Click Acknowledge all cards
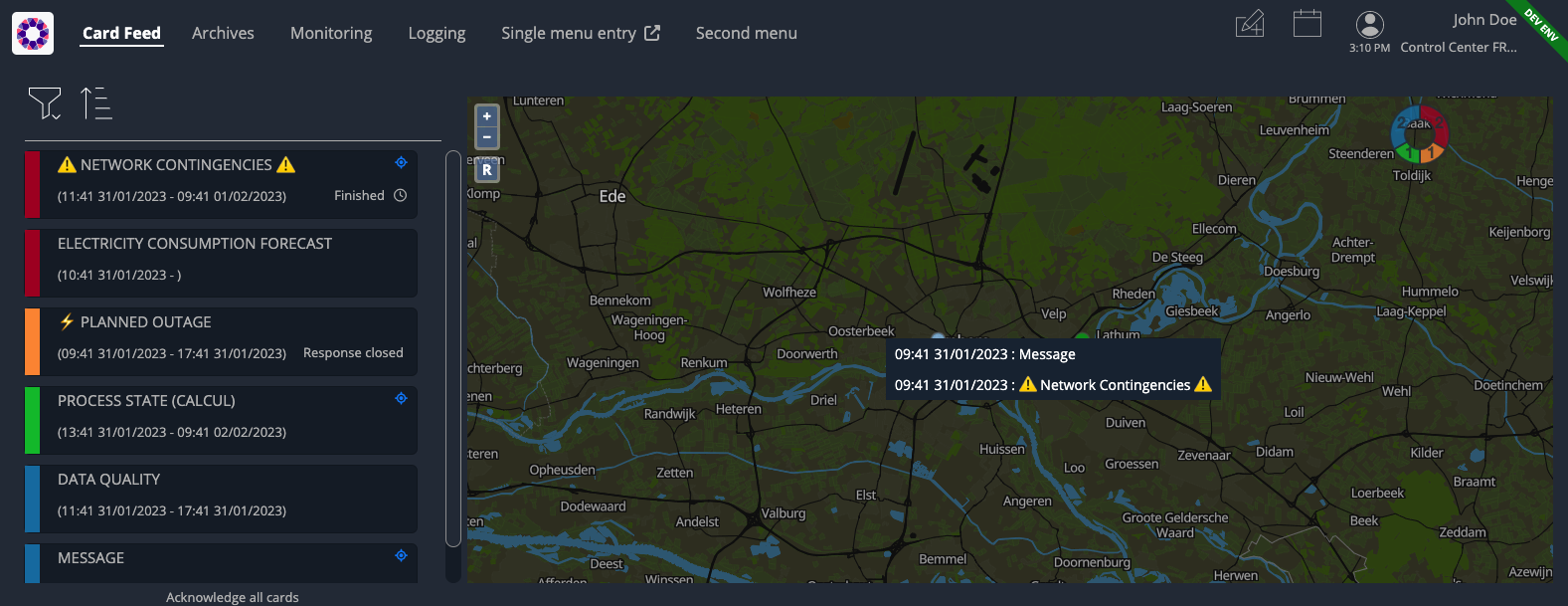The height and width of the screenshot is (606, 1568). [x=232, y=597]
